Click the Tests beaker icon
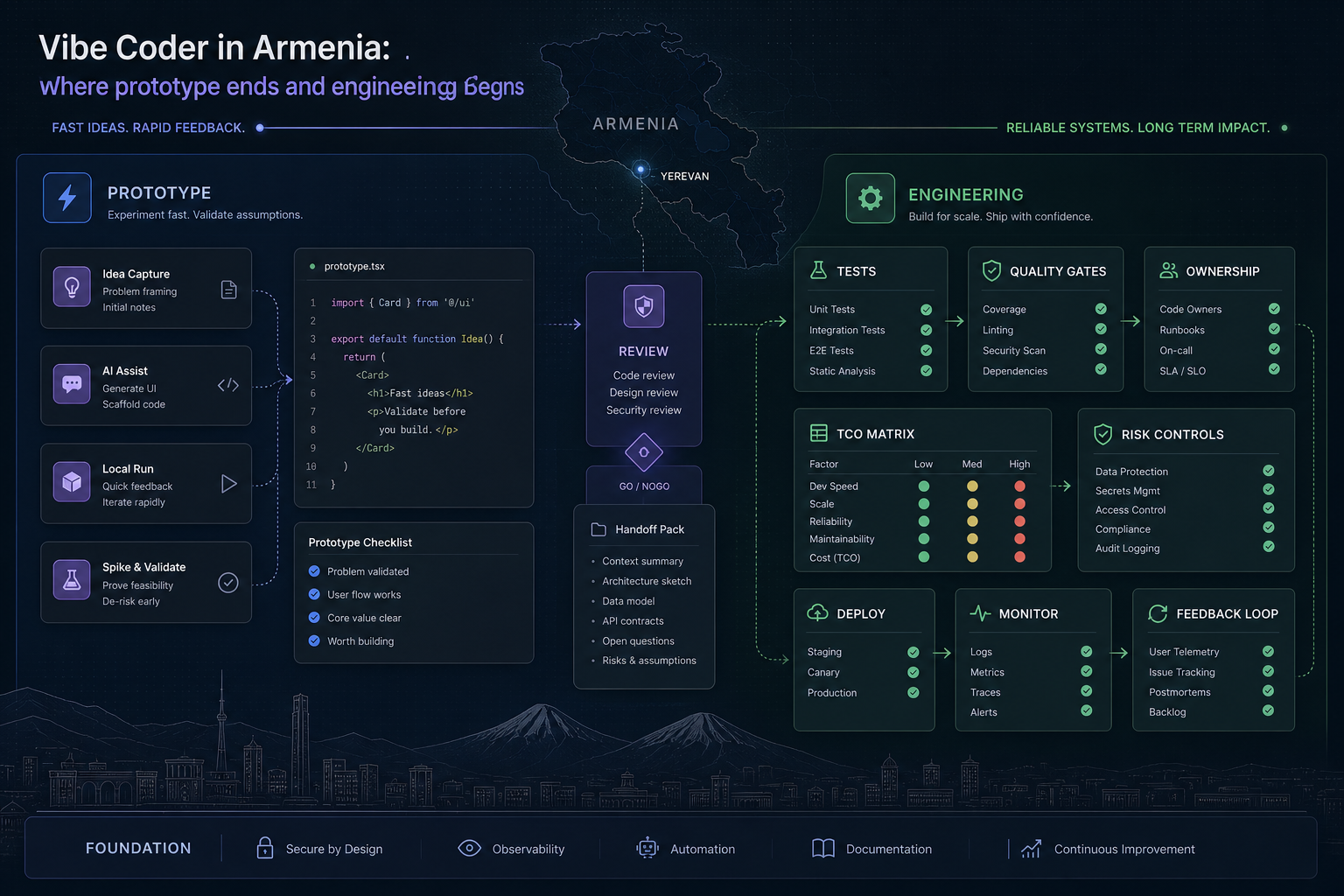 point(818,270)
